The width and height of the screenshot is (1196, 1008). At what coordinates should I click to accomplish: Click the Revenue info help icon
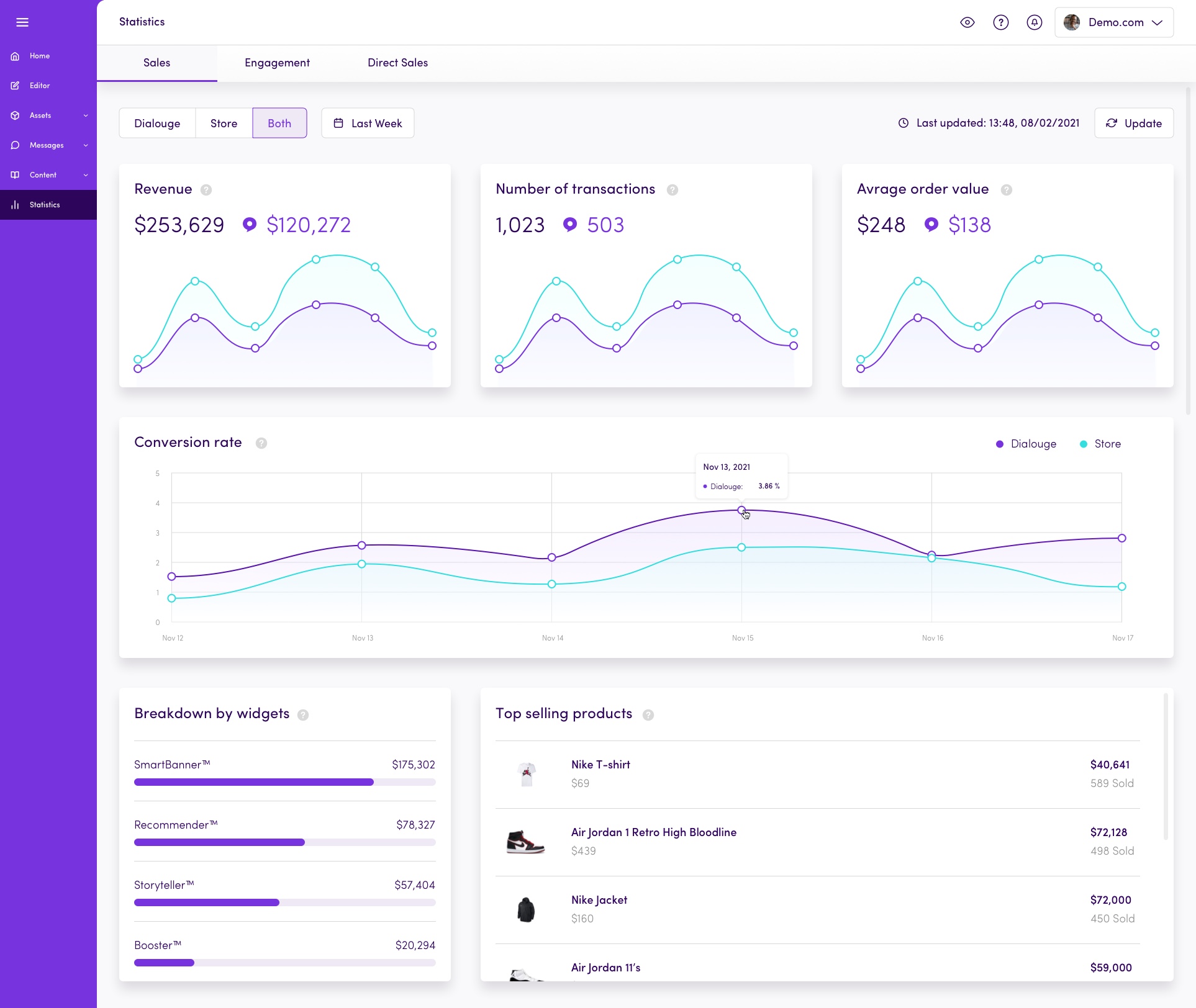pyautogui.click(x=206, y=190)
